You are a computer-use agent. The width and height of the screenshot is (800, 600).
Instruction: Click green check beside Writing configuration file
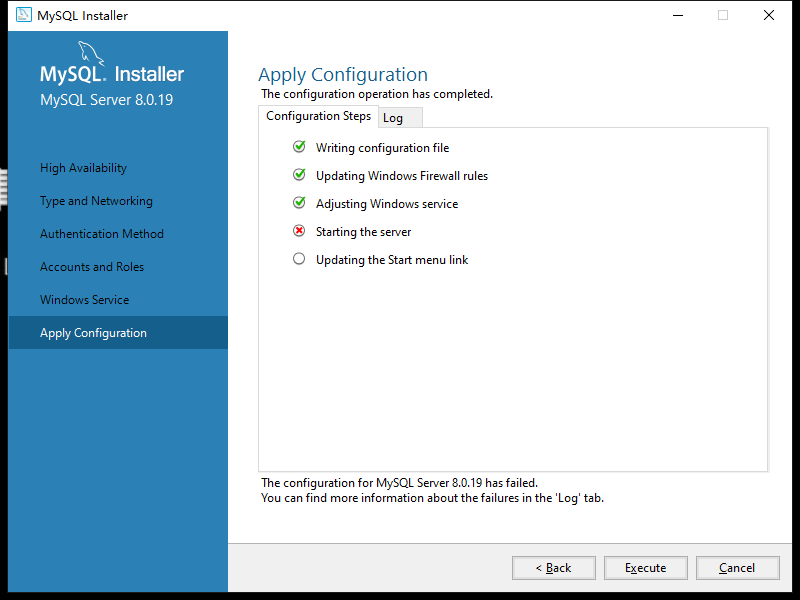click(x=299, y=147)
